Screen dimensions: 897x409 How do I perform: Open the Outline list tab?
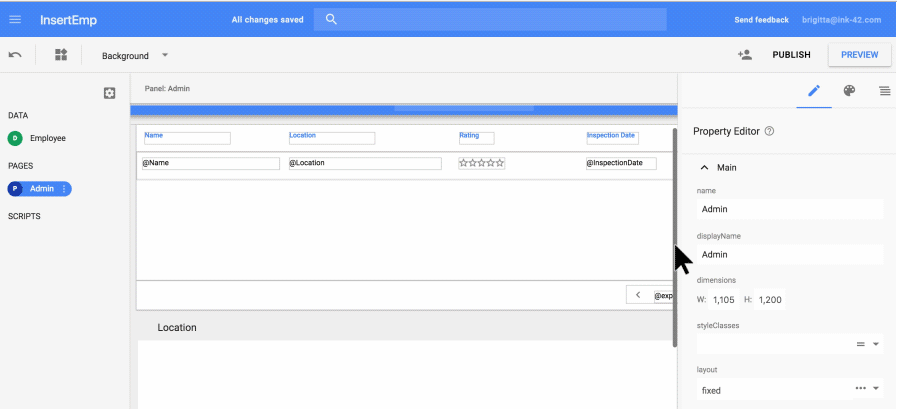pos(884,90)
